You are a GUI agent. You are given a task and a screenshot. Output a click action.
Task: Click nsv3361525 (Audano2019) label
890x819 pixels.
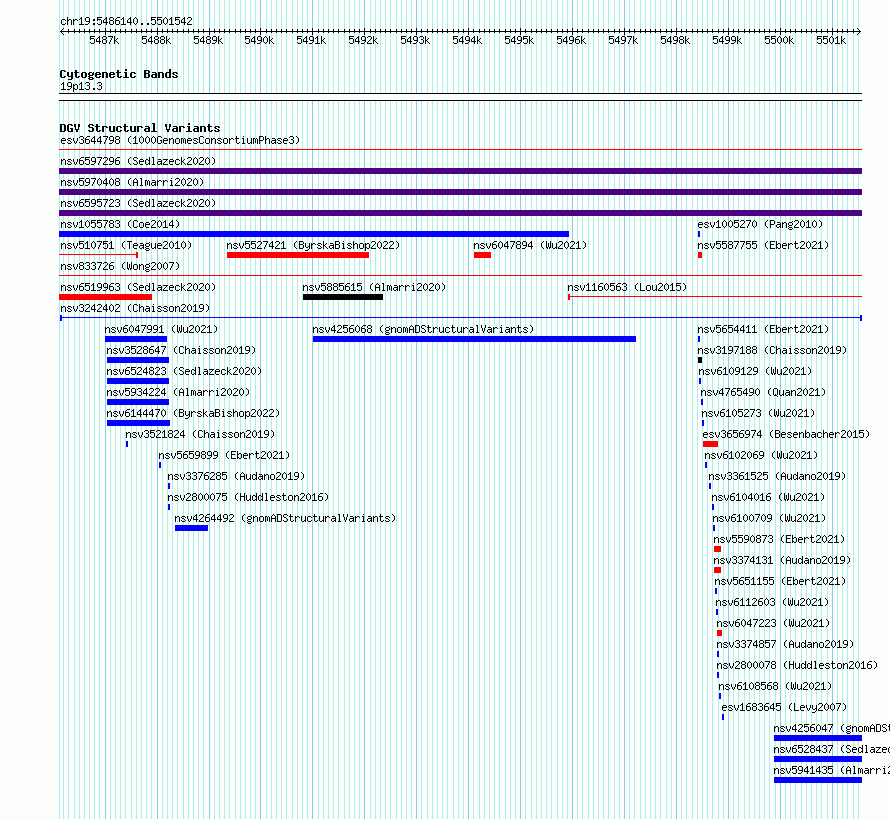click(777, 476)
